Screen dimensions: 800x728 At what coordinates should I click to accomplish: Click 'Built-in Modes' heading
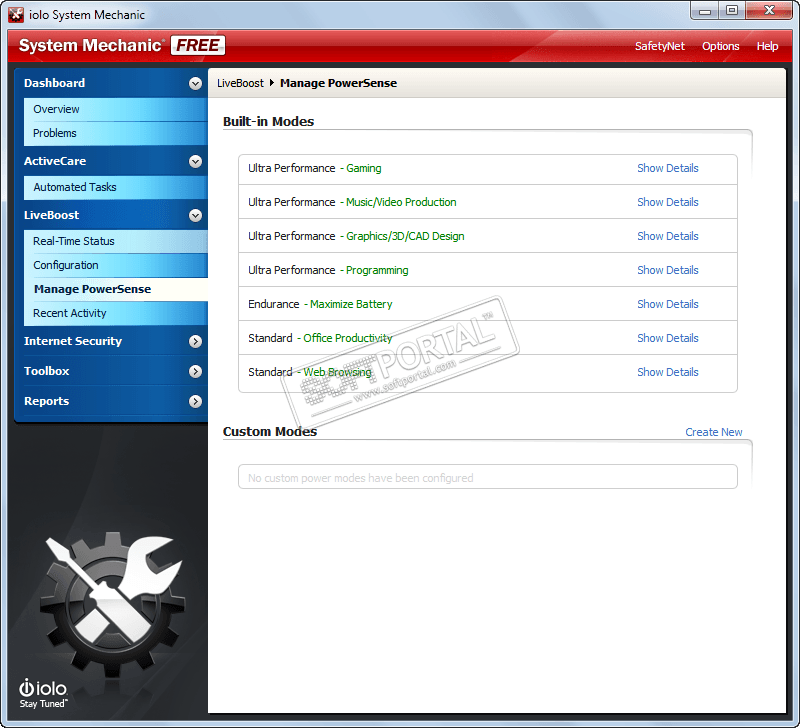268,122
